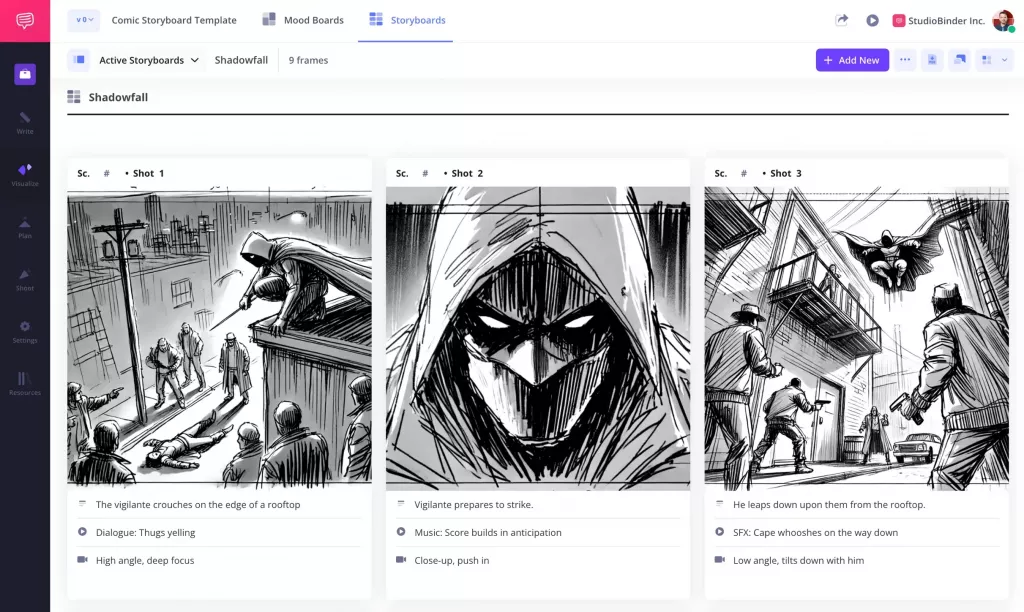Click the Add New button

(852, 60)
